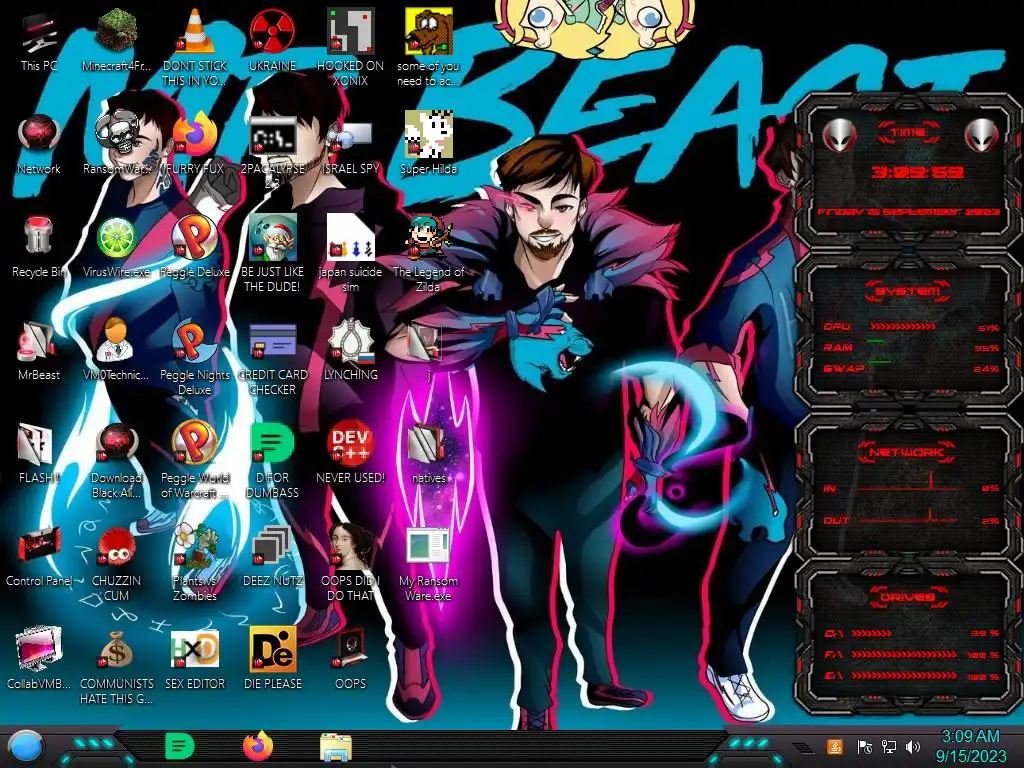Open the CollabVMB... monitor icon
Viewport: 1024px width, 768px height.
click(39, 660)
